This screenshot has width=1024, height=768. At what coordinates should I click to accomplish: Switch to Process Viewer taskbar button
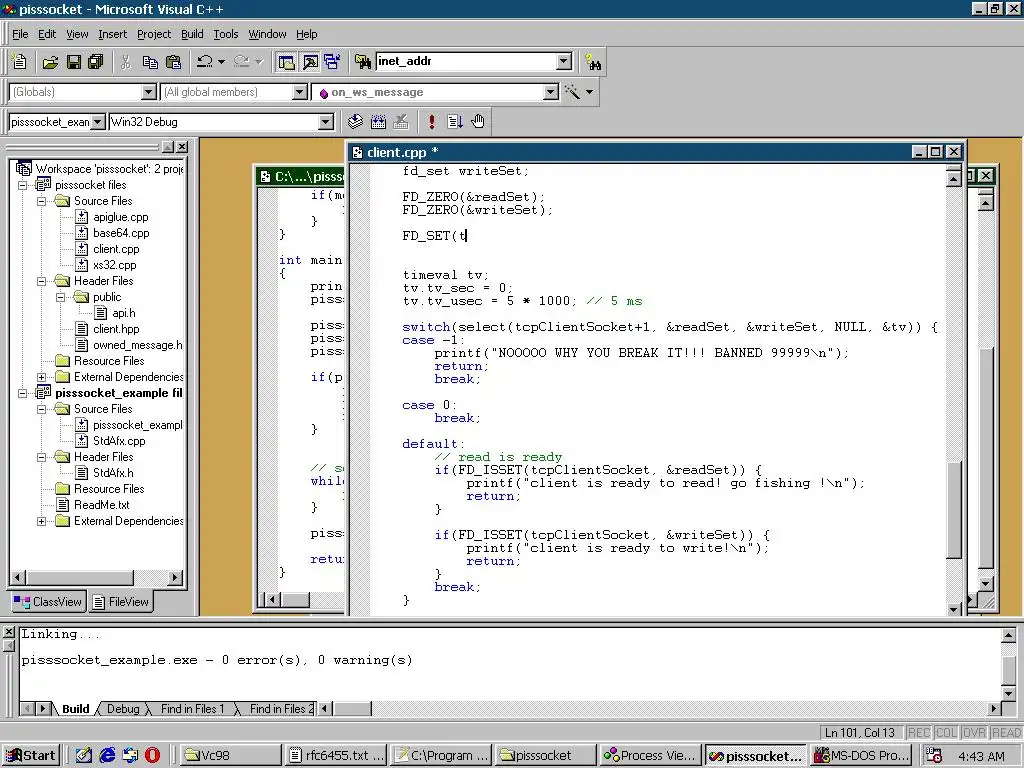point(650,756)
